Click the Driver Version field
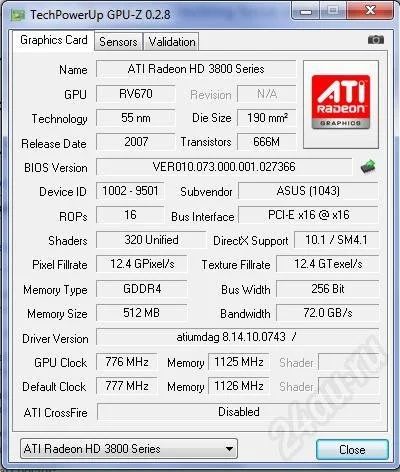 coord(237,337)
